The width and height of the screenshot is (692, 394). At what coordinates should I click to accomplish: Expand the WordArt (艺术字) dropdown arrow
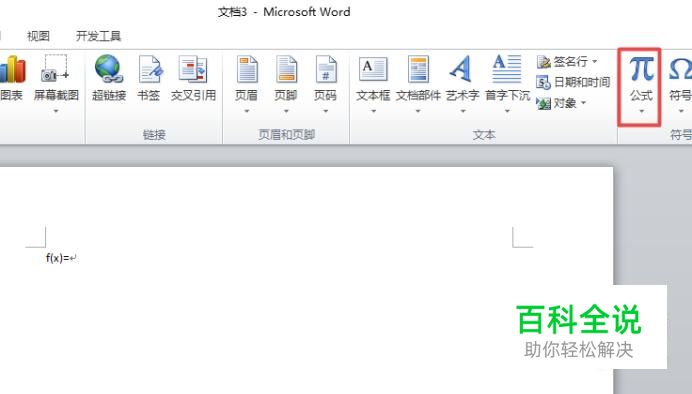click(463, 111)
